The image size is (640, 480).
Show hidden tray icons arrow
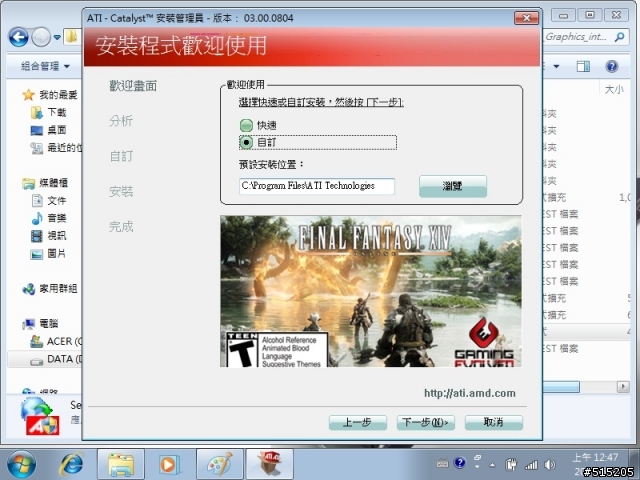click(492, 464)
